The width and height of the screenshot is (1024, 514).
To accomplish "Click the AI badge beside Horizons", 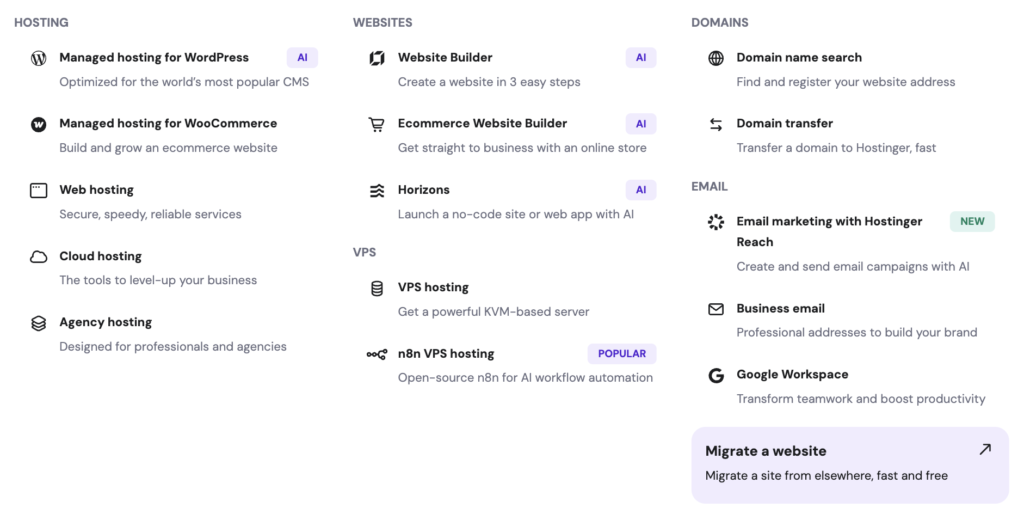I will click(x=641, y=190).
